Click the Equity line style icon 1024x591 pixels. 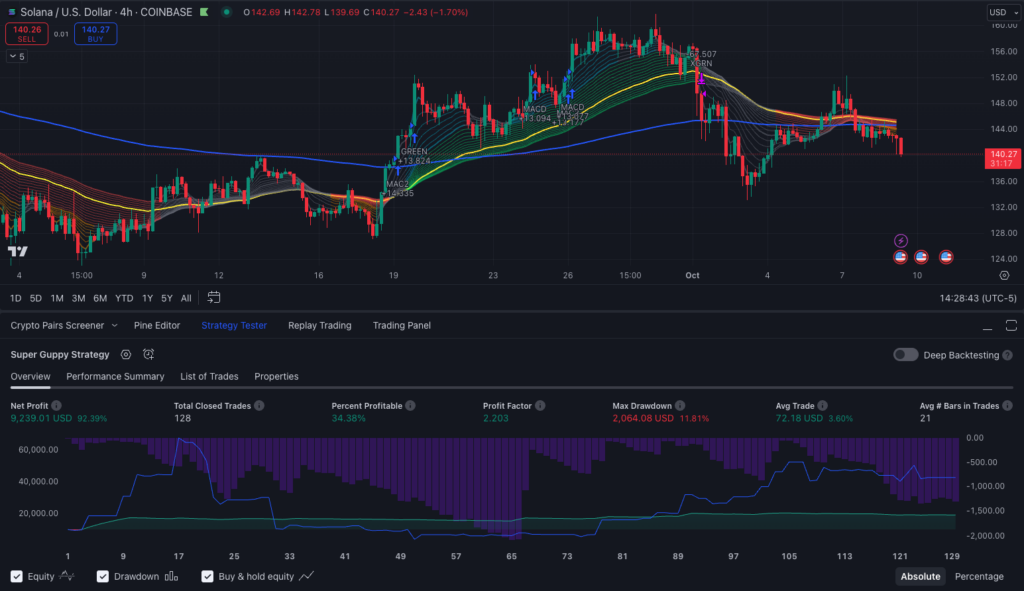pos(67,576)
